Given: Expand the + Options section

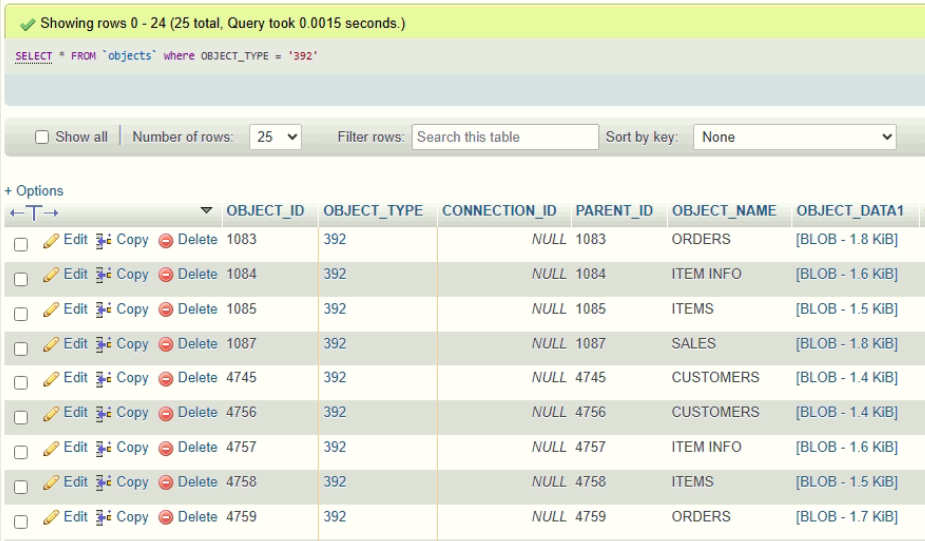Looking at the screenshot, I should pos(34,191).
